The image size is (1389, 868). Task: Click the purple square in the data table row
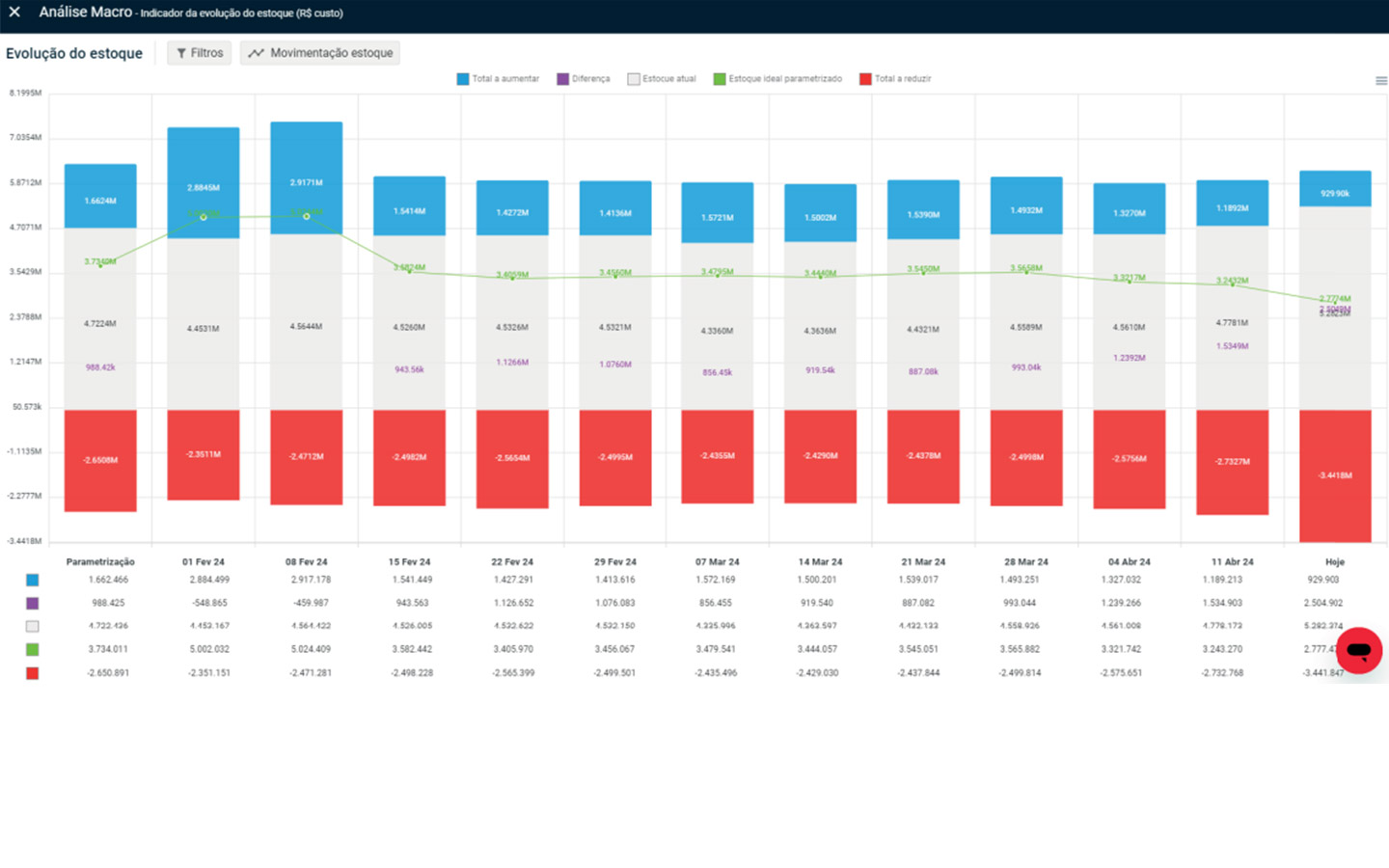point(33,604)
